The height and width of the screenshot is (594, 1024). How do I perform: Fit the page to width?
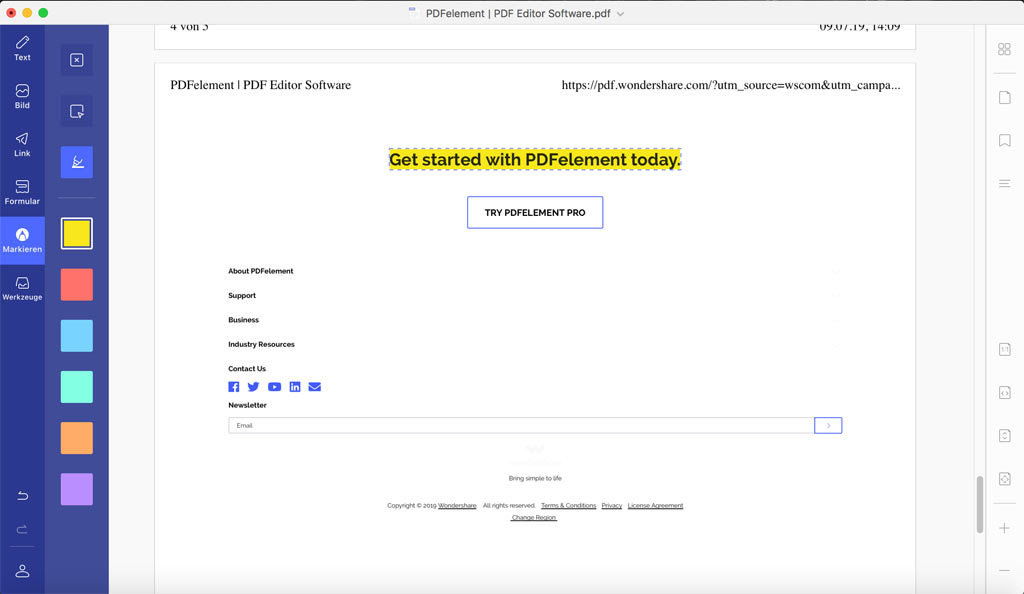click(x=1004, y=392)
